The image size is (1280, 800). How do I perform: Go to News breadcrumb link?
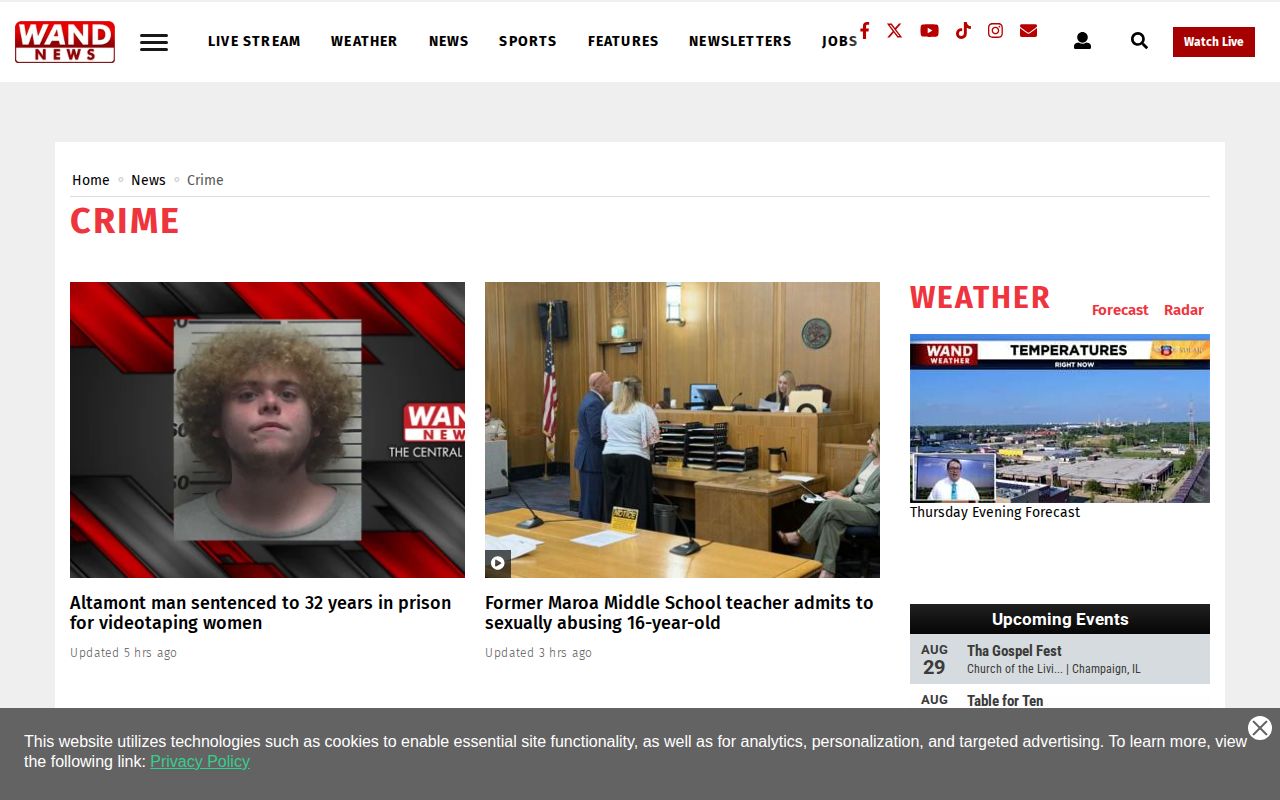pyautogui.click(x=148, y=180)
